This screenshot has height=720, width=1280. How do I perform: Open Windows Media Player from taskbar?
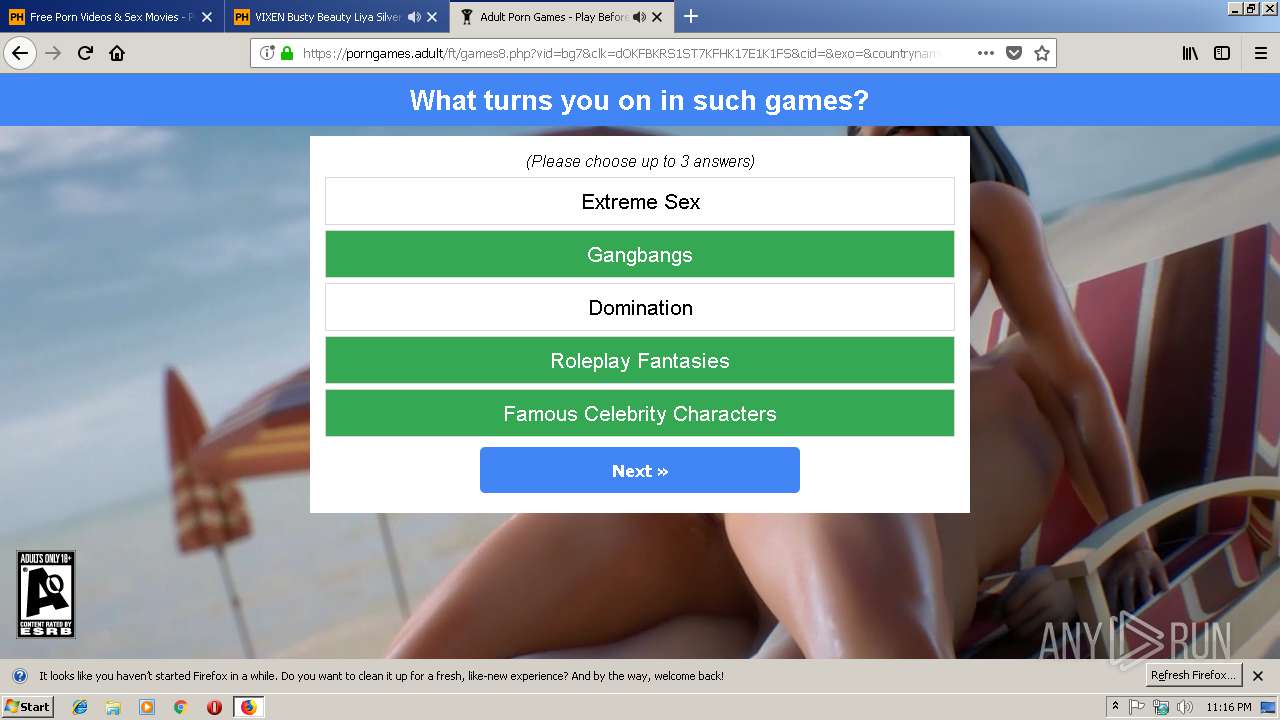point(147,707)
